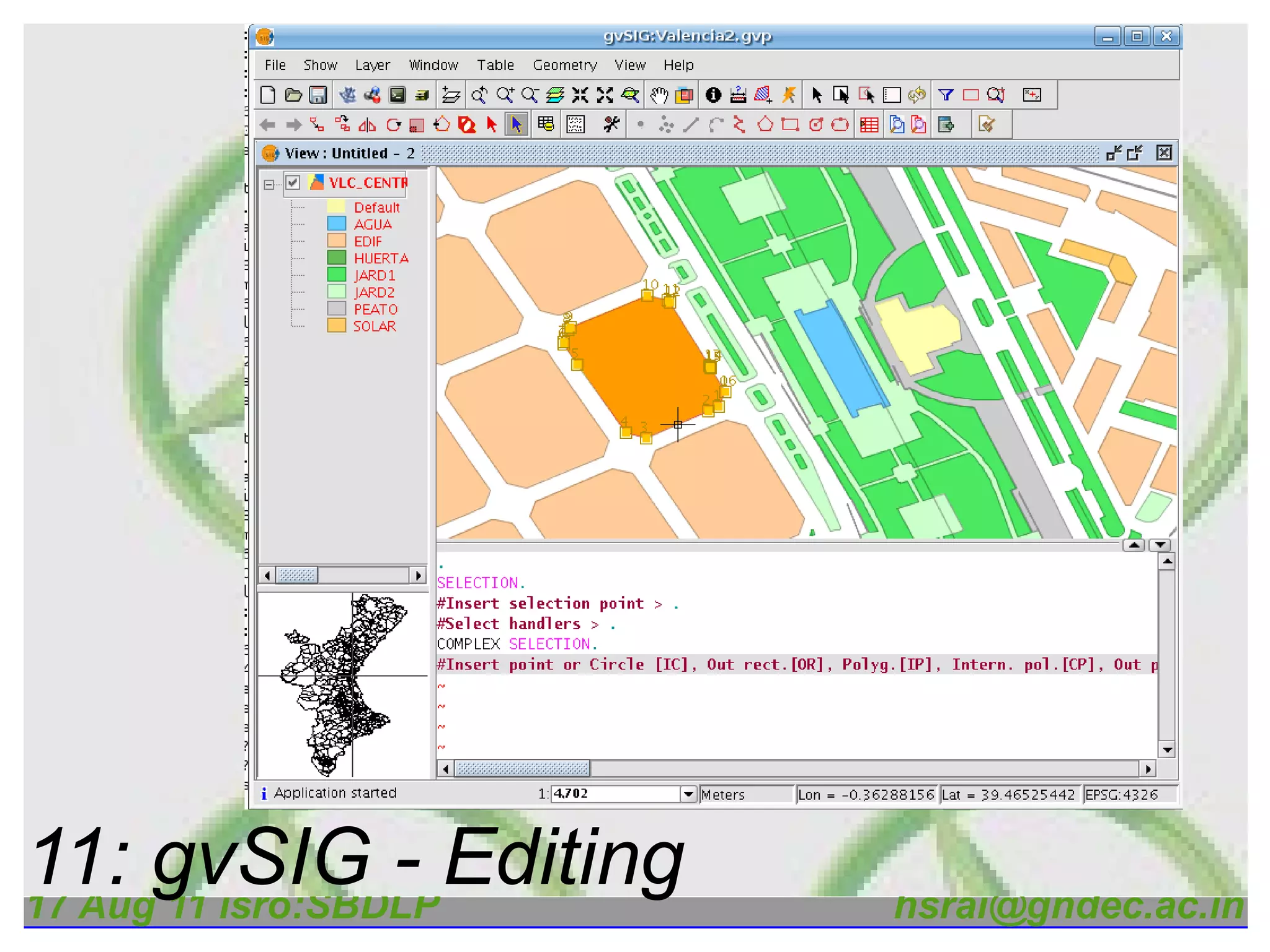The image size is (1270, 952).
Task: Click the outward arrows full extent icon
Action: coord(605,95)
